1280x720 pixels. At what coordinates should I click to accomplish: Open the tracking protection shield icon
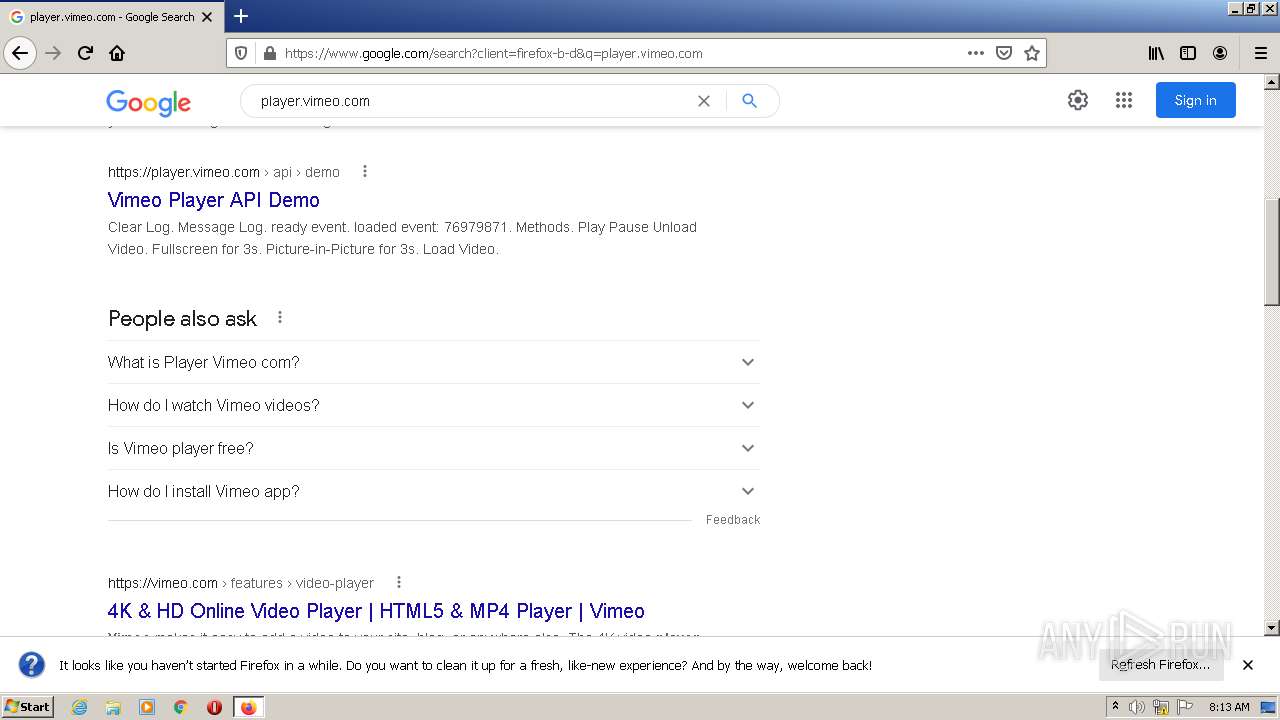(241, 53)
